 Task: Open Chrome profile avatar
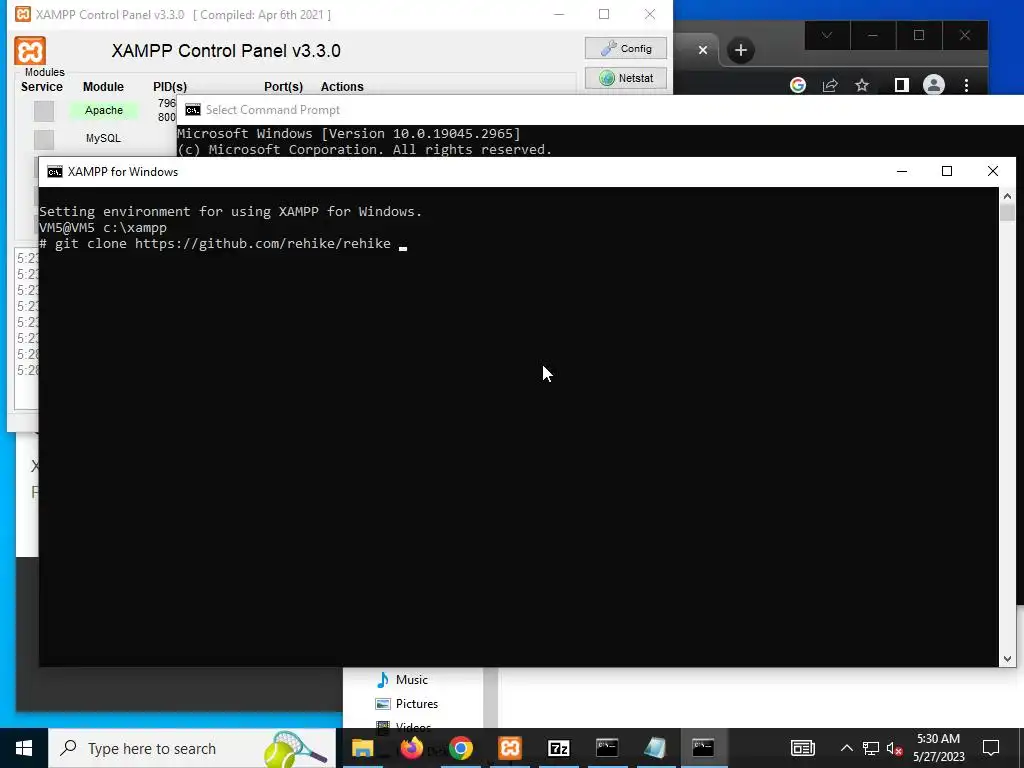coord(934,85)
